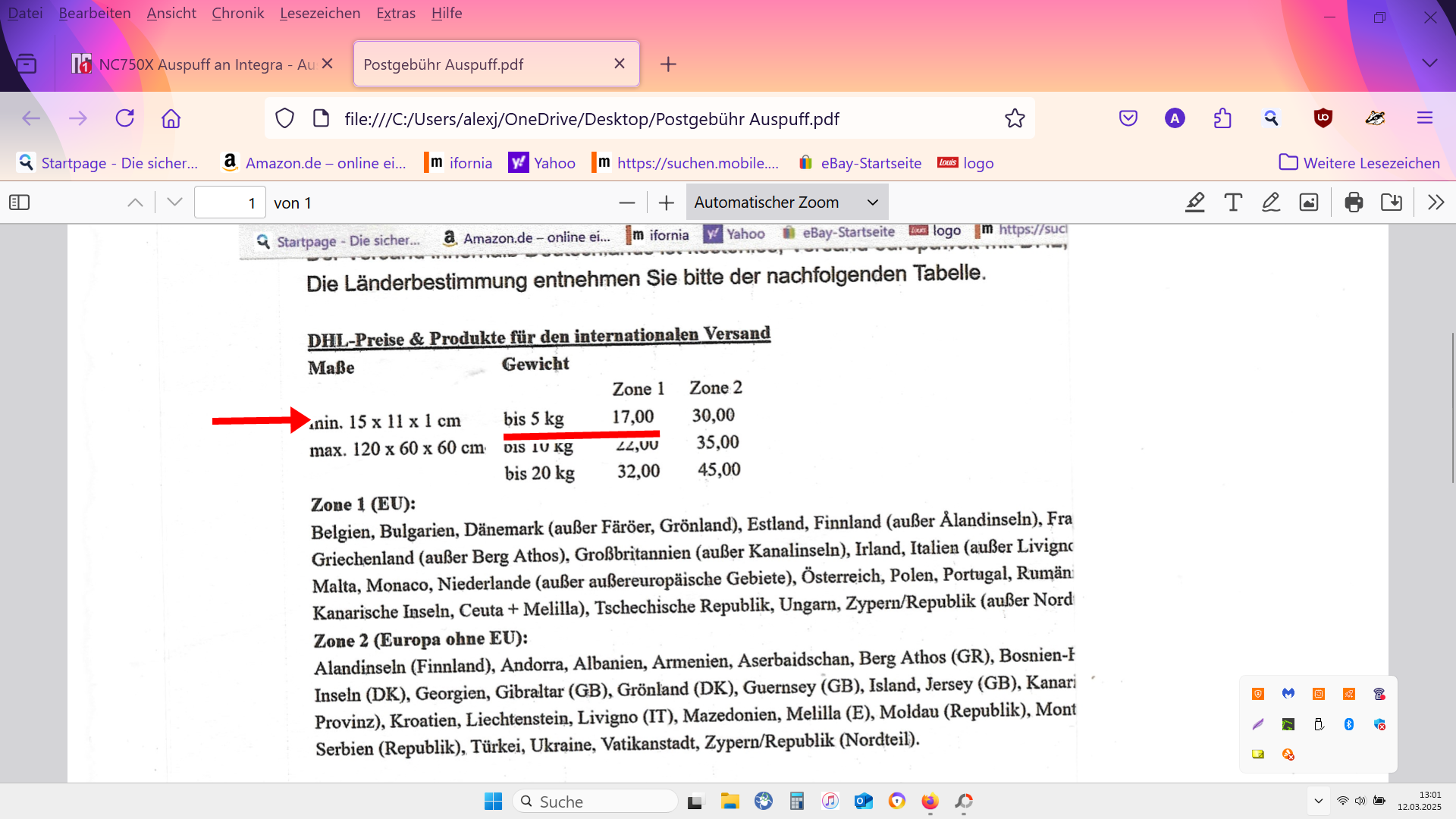Open uBlock Origin extension icon
This screenshot has width=1456, height=819.
coord(1323,118)
